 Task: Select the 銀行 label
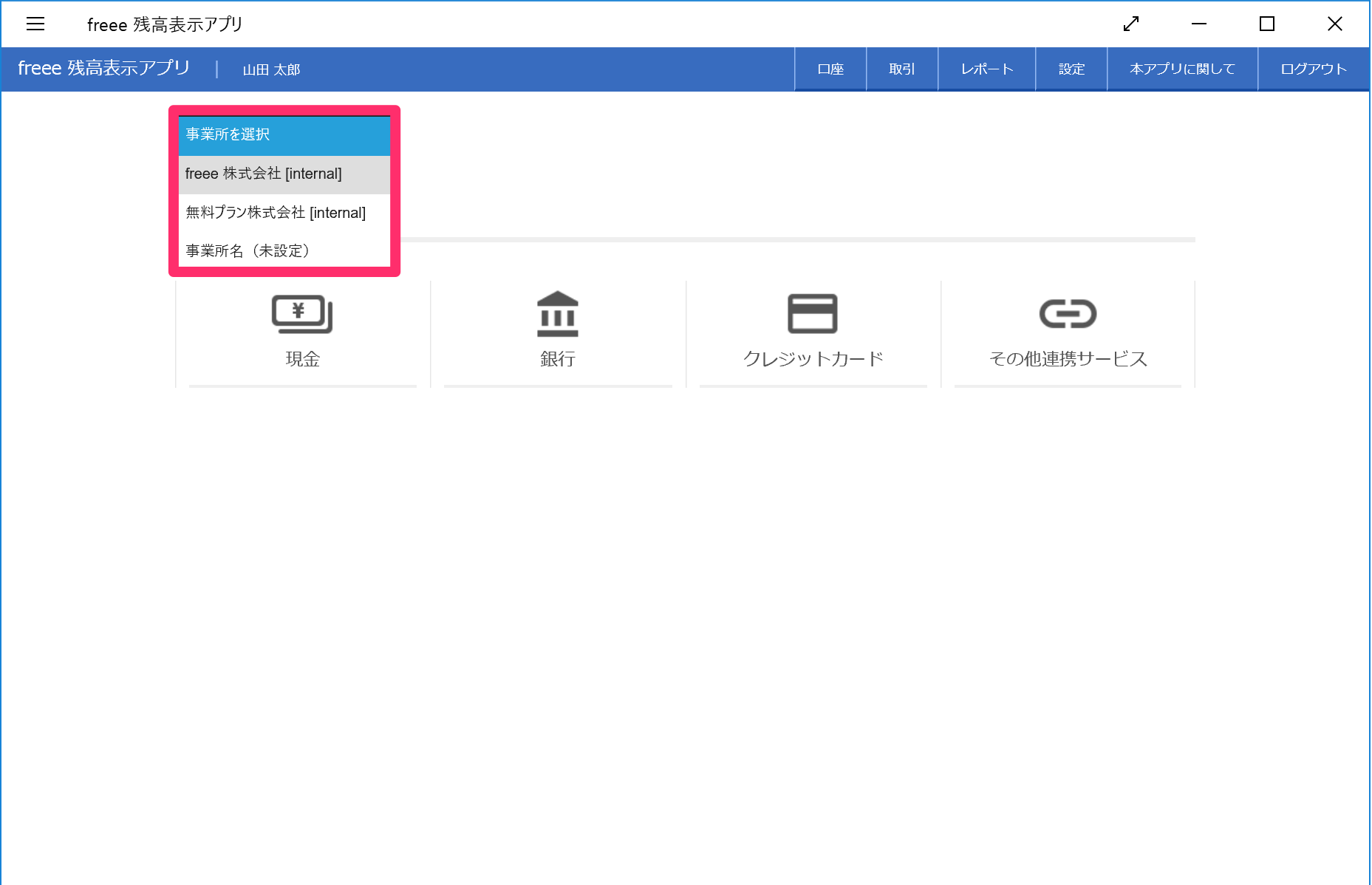click(x=558, y=359)
